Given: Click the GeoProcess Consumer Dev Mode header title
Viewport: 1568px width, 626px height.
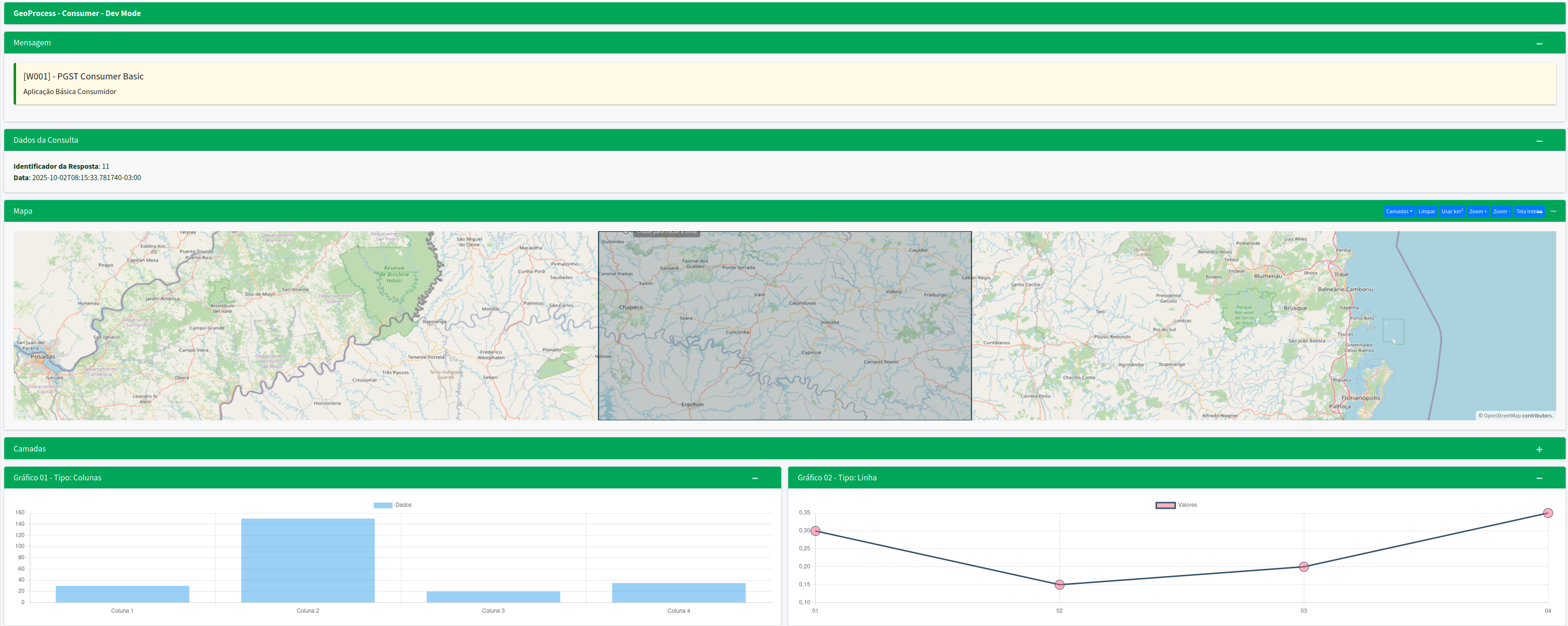Looking at the screenshot, I should [x=77, y=13].
